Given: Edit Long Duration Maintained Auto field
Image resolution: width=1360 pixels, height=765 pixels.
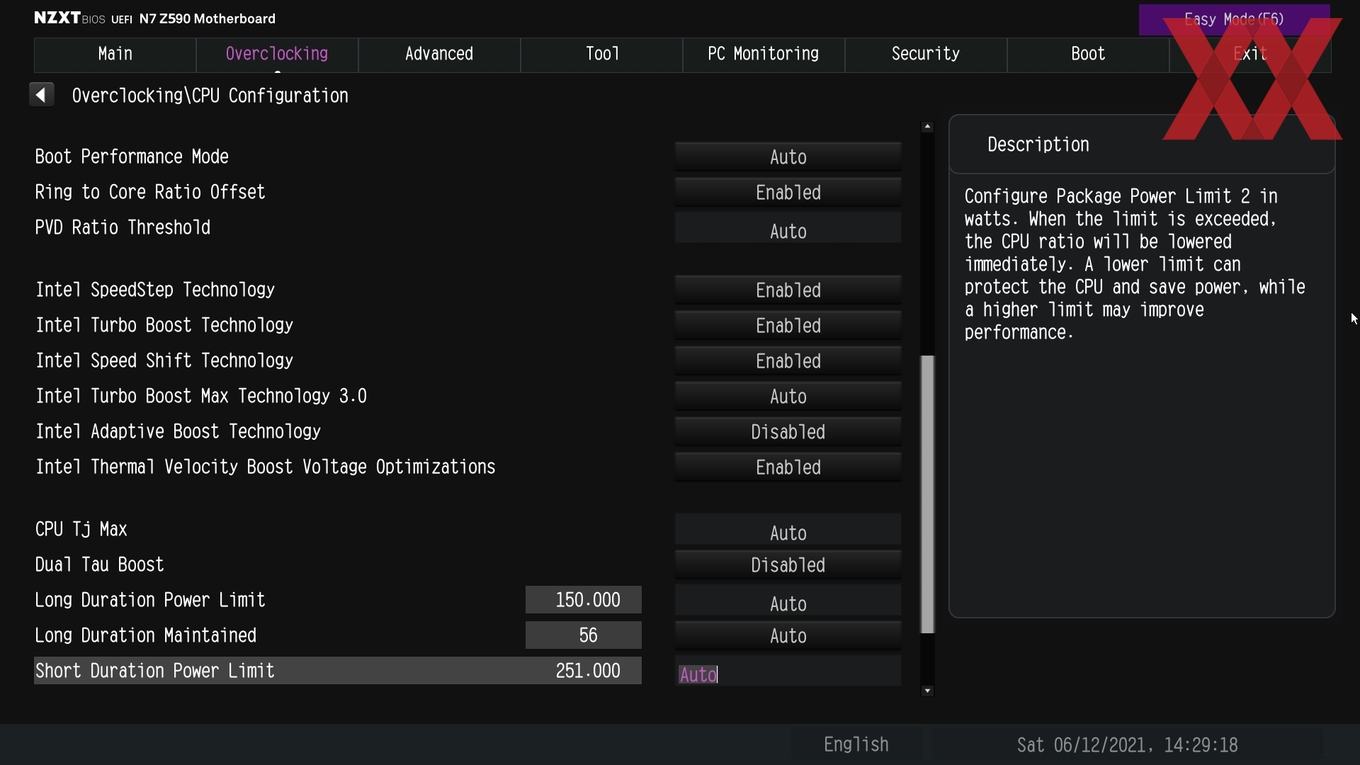Looking at the screenshot, I should coord(788,636).
